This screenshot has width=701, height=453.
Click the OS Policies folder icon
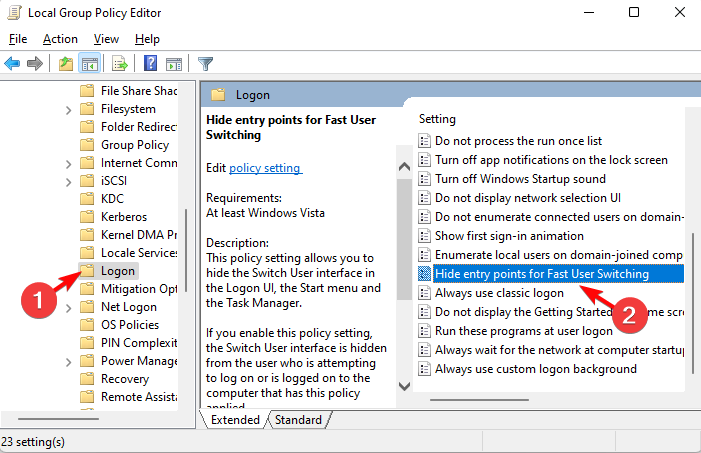(87, 325)
